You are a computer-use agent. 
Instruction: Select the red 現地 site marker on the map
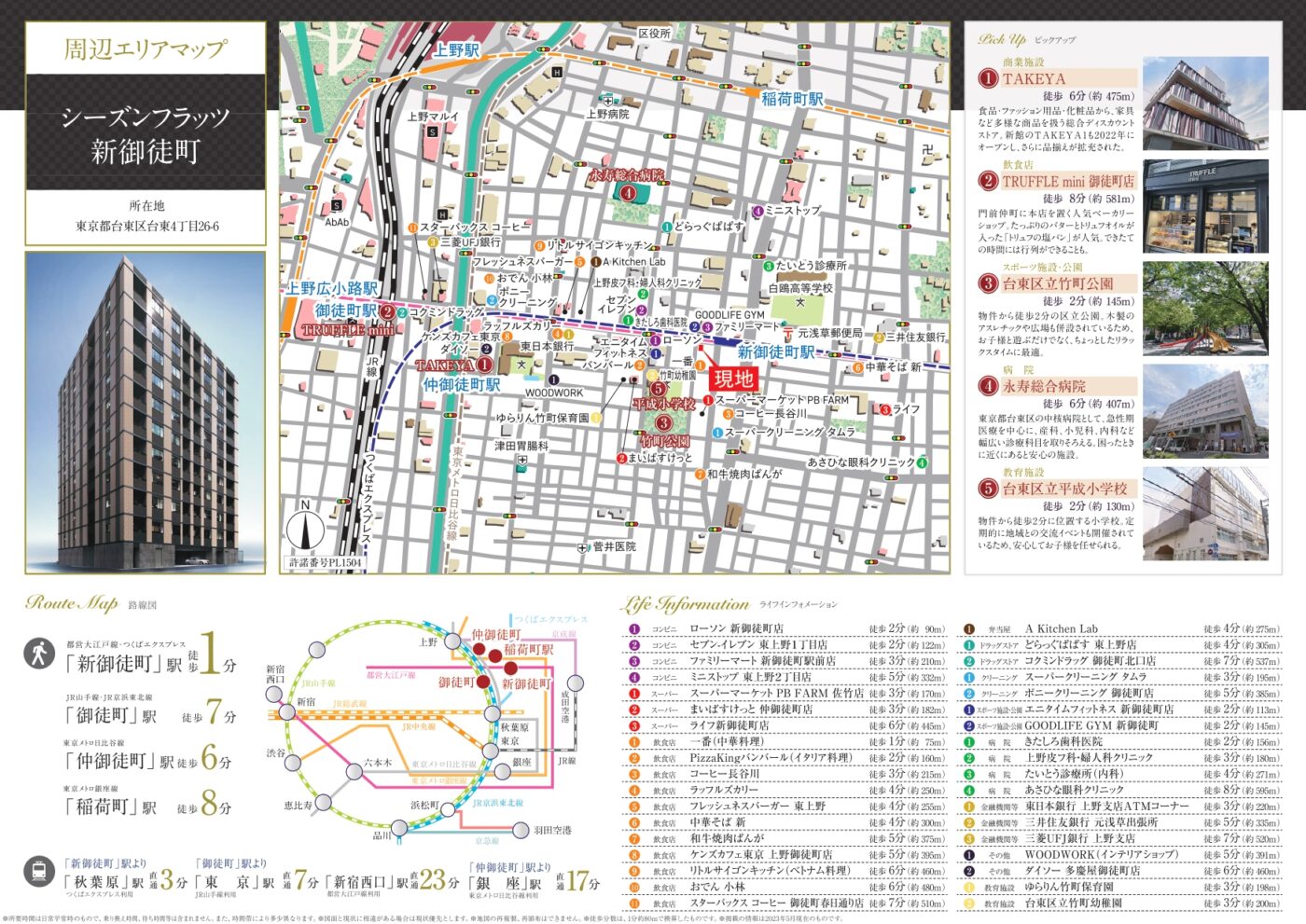(733, 379)
